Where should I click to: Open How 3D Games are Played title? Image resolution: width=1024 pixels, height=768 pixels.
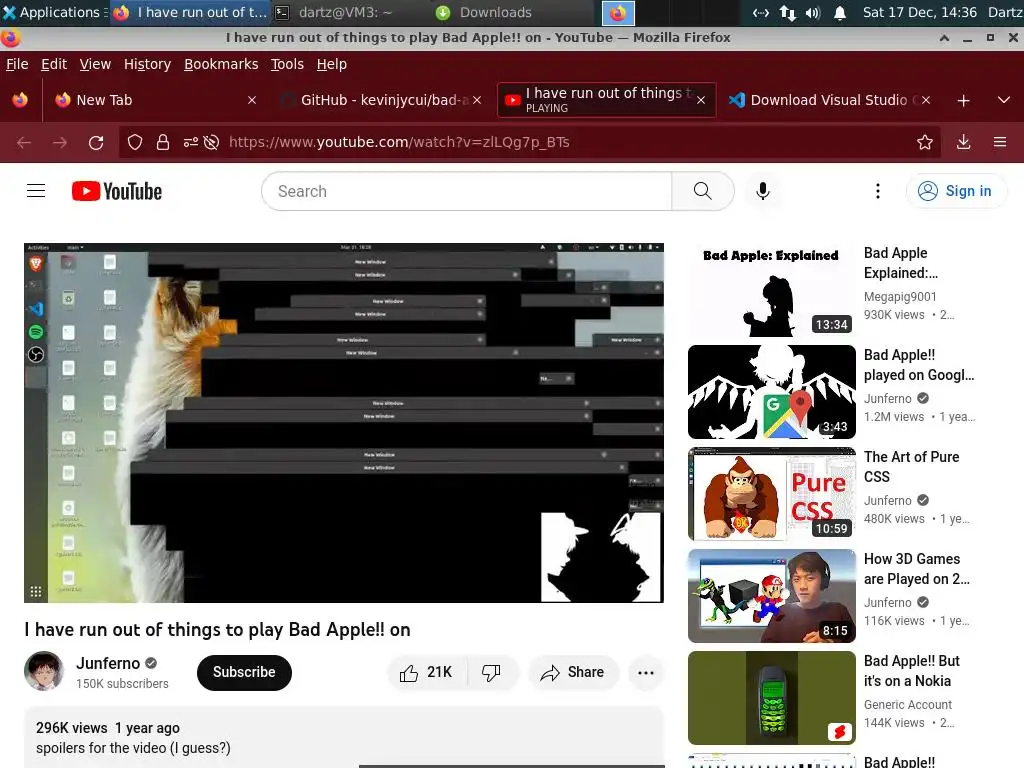pos(916,569)
